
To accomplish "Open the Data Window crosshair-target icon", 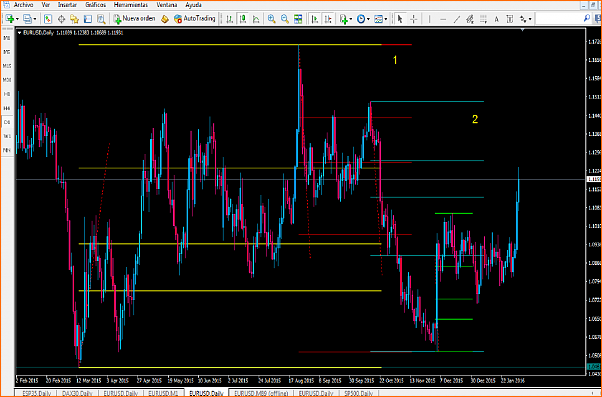I will (x=61, y=19).
